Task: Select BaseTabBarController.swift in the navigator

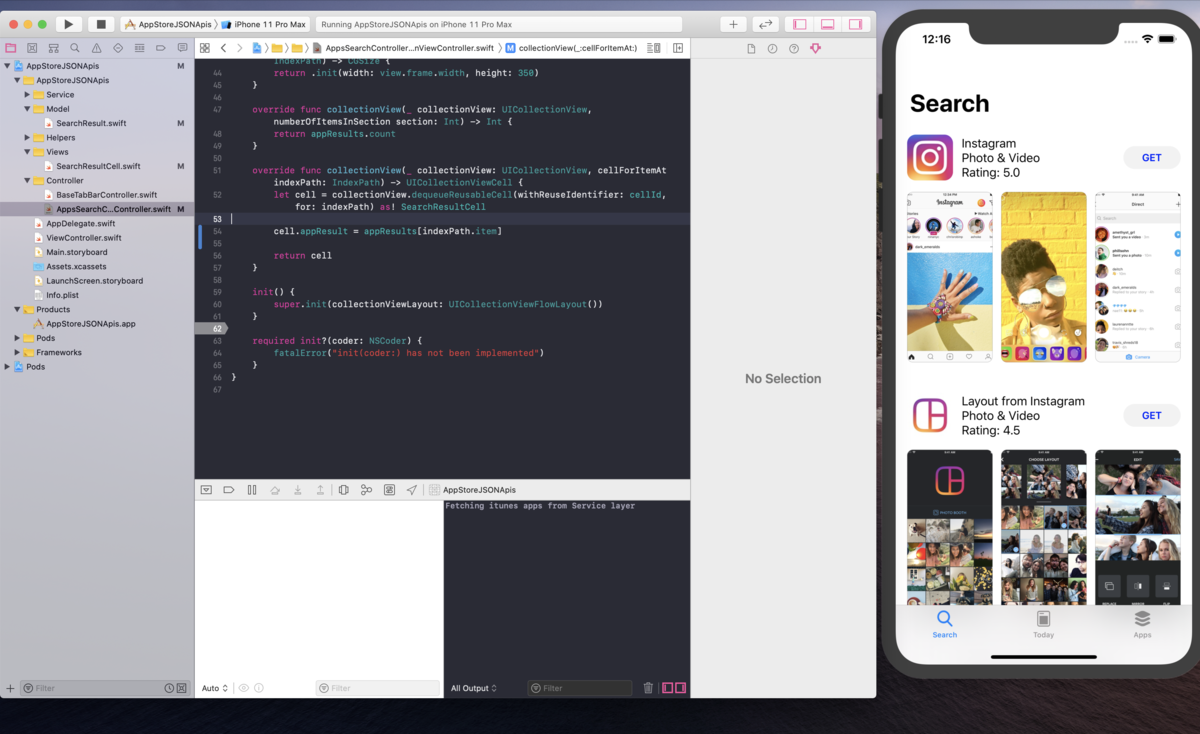Action: click(x=106, y=195)
